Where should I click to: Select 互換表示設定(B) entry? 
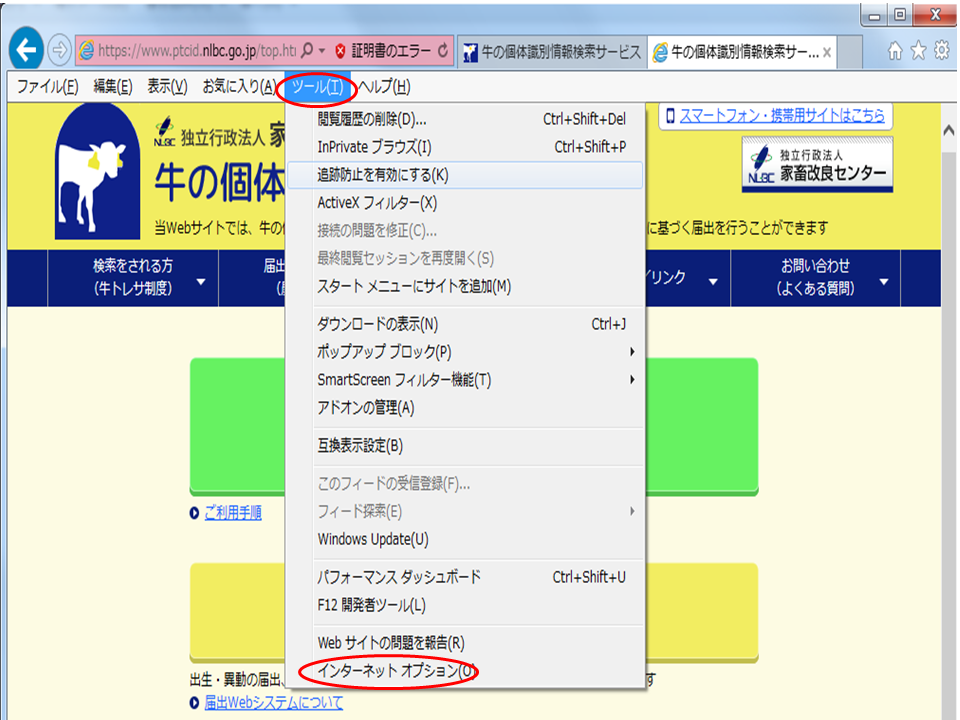click(x=465, y=446)
